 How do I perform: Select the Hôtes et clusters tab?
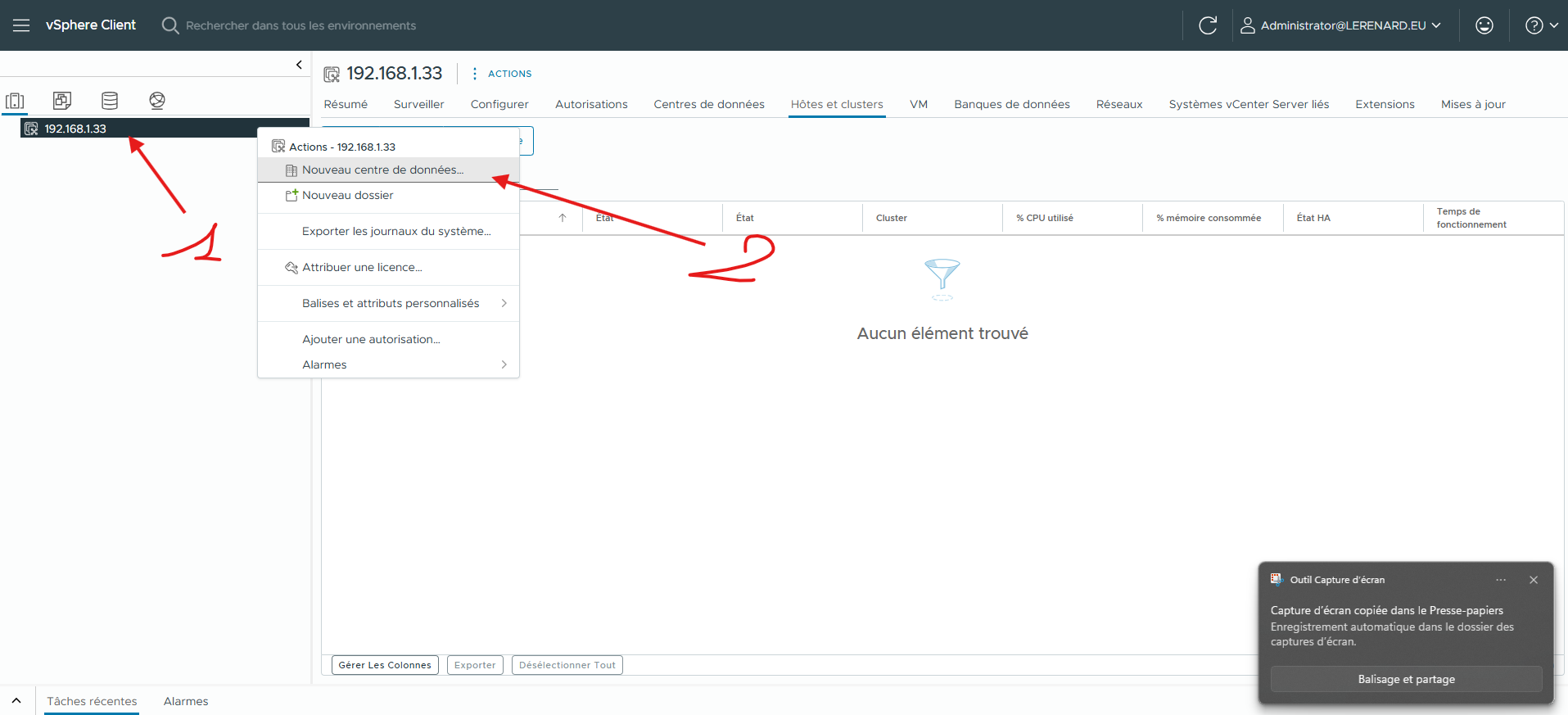coord(837,104)
